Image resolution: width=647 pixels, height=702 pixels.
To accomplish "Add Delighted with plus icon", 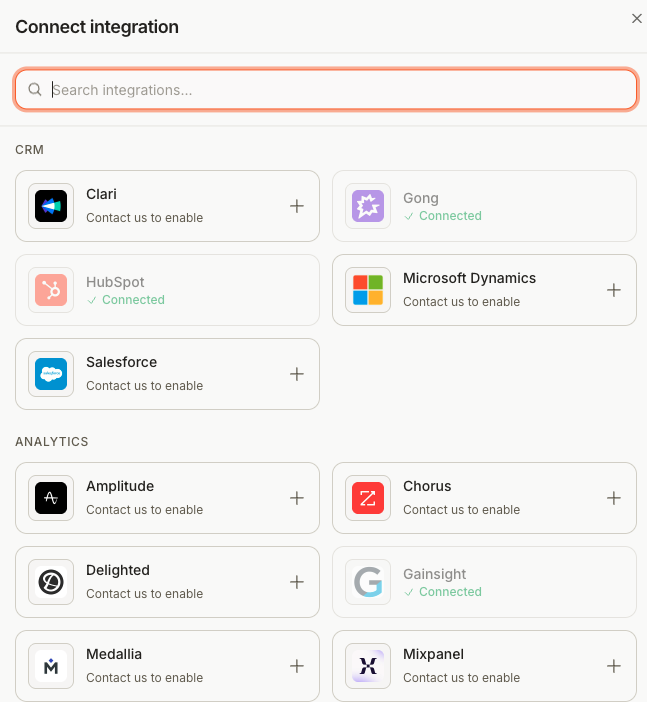I will point(297,582).
